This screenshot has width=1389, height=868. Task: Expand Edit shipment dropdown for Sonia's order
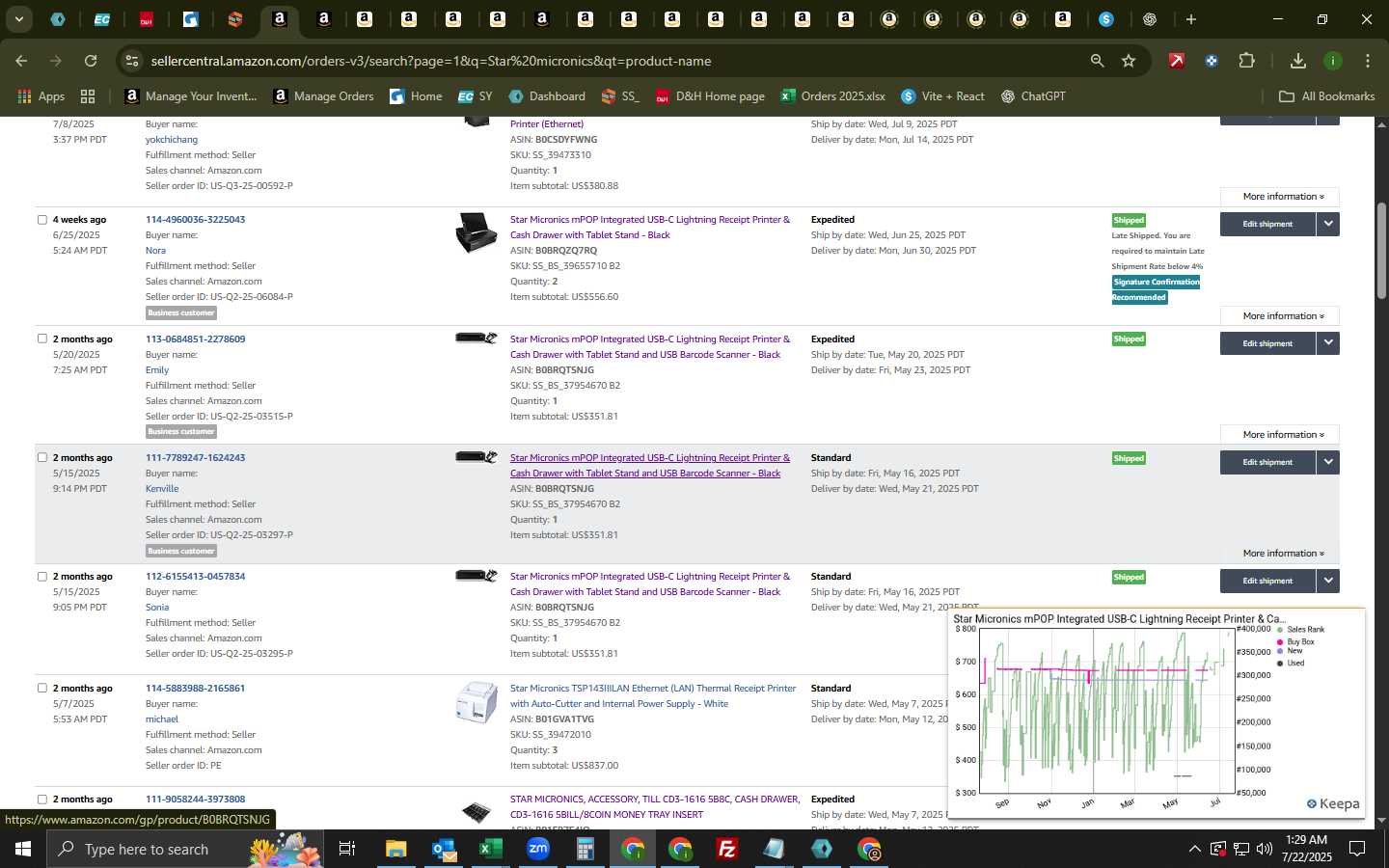pyautogui.click(x=1328, y=581)
